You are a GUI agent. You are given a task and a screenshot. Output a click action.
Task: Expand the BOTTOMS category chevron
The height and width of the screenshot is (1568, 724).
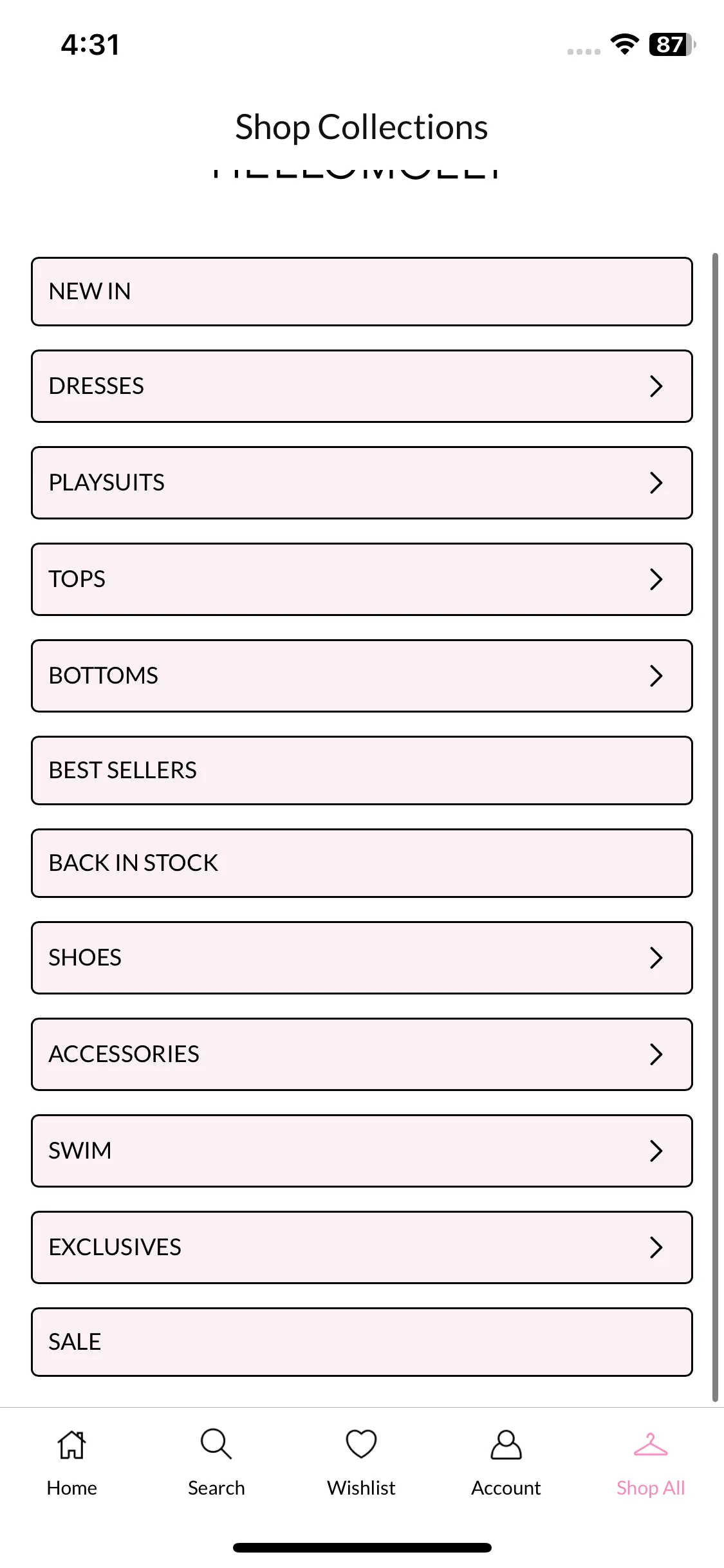click(656, 676)
